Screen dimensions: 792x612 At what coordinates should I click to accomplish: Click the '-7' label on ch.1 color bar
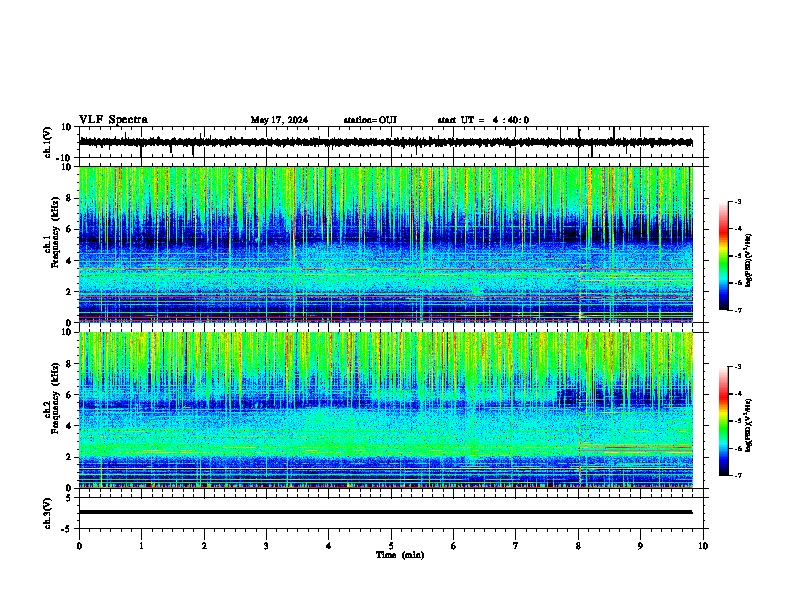point(738,310)
